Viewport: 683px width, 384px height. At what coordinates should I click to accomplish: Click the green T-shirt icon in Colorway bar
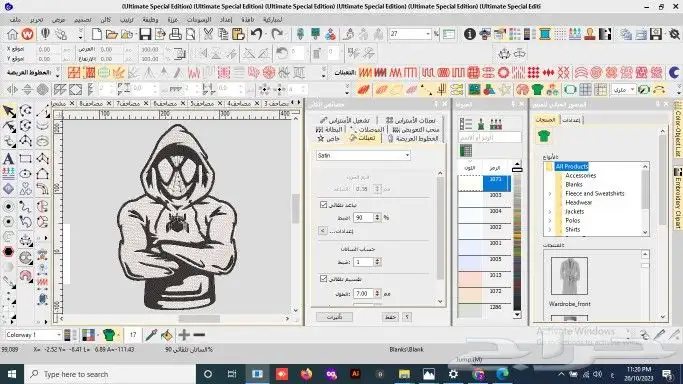[x=109, y=335]
